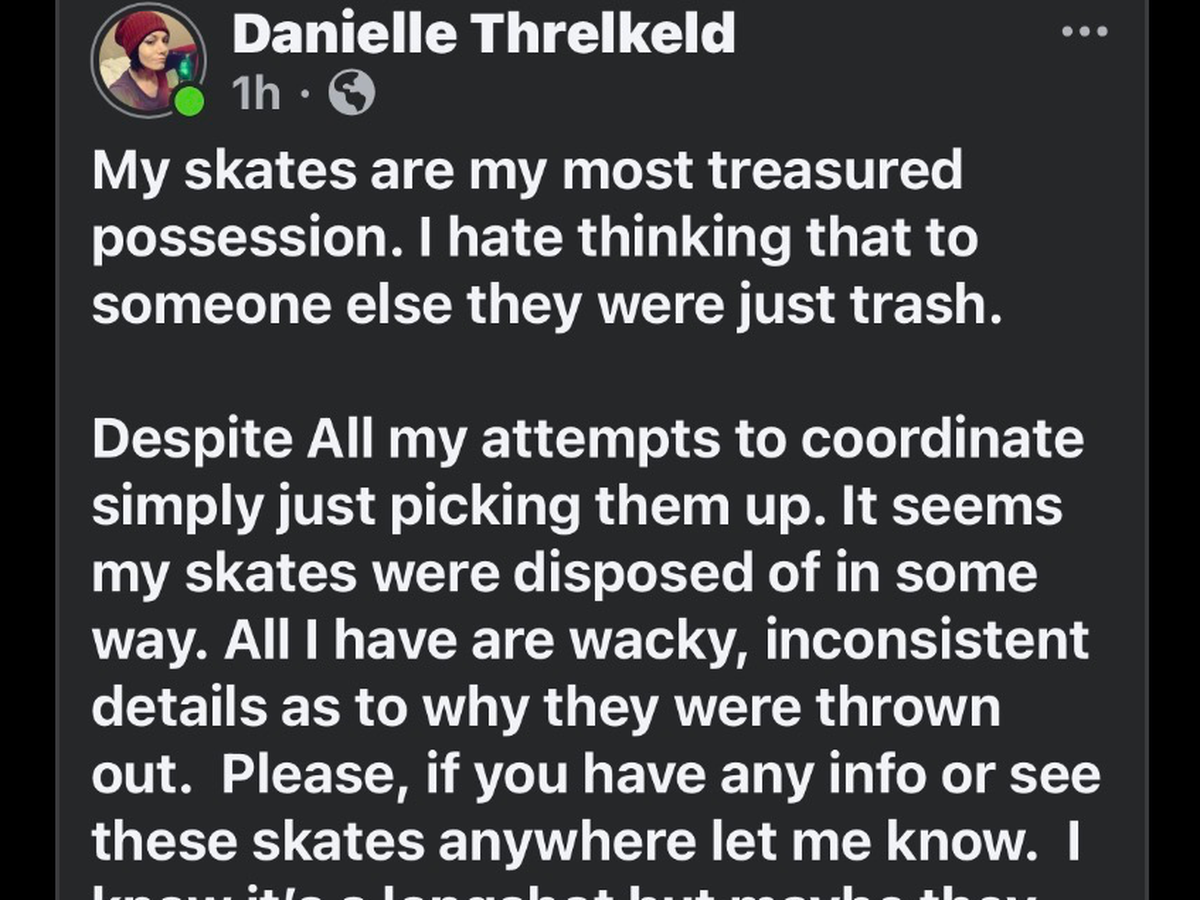Open Danielle Threlkeld's profile name link

pyautogui.click(x=483, y=33)
